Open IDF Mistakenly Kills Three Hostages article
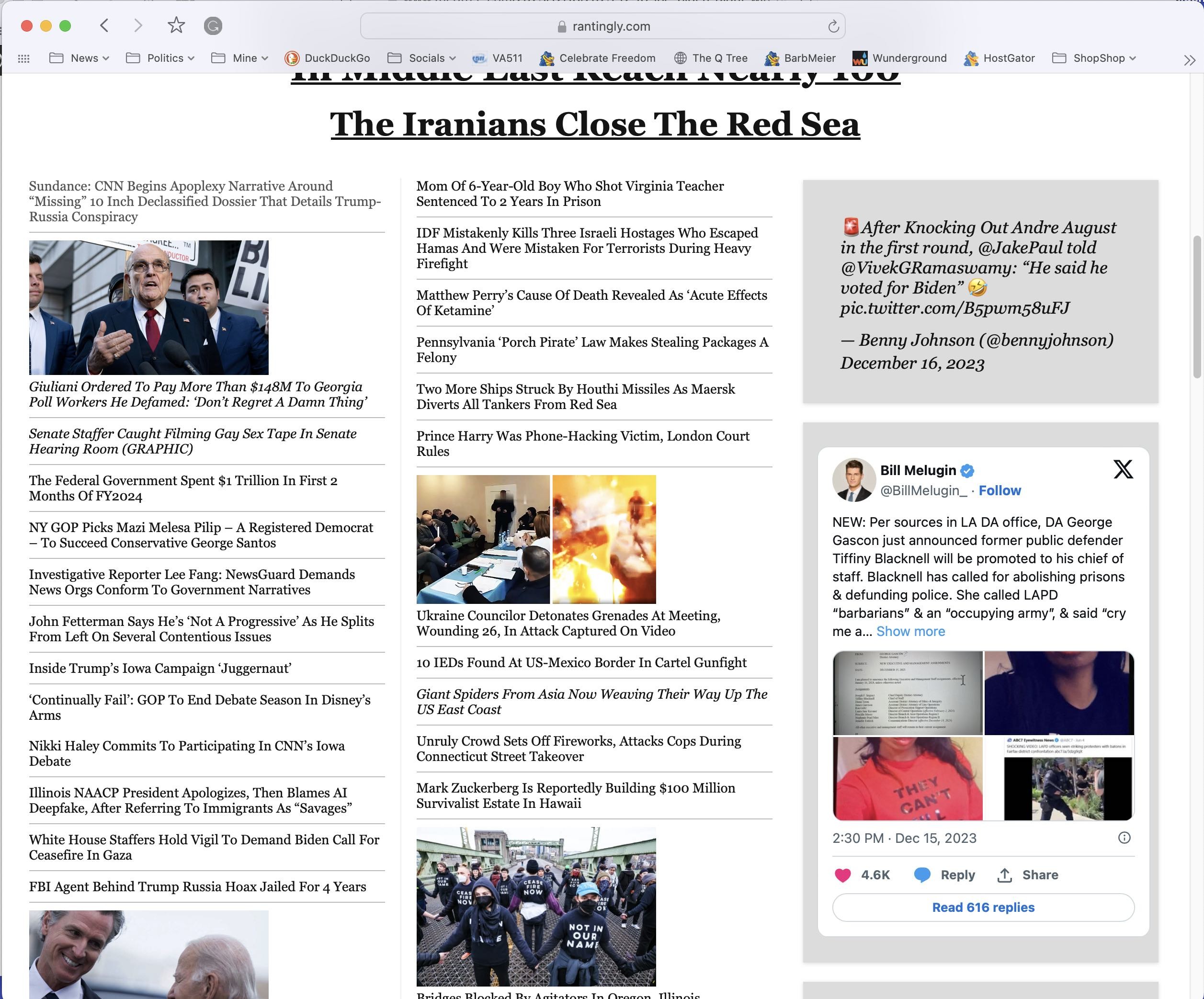Screen dimensions: 1204x999 tap(587, 249)
